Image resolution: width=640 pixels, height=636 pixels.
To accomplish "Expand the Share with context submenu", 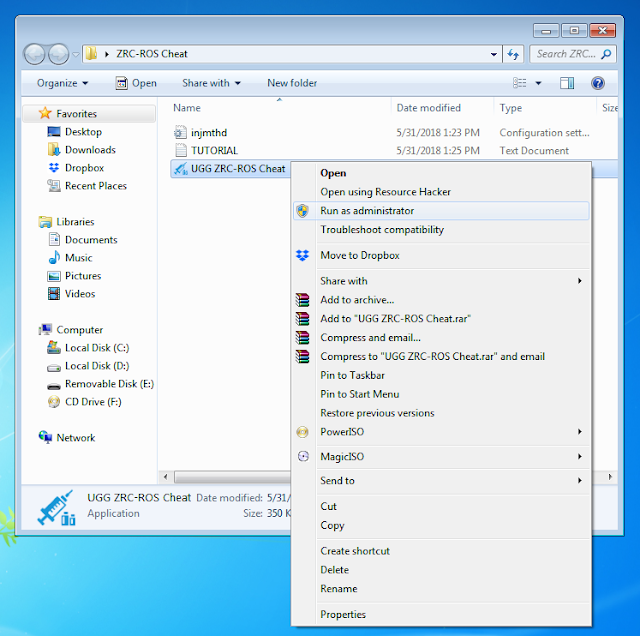I will [x=441, y=281].
